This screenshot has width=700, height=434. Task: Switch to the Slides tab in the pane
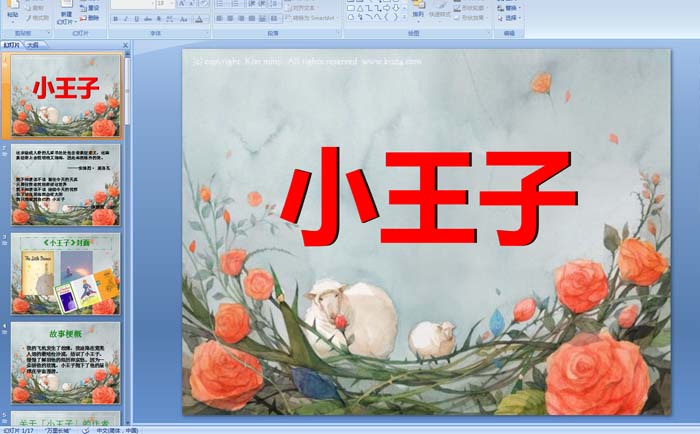12,45
